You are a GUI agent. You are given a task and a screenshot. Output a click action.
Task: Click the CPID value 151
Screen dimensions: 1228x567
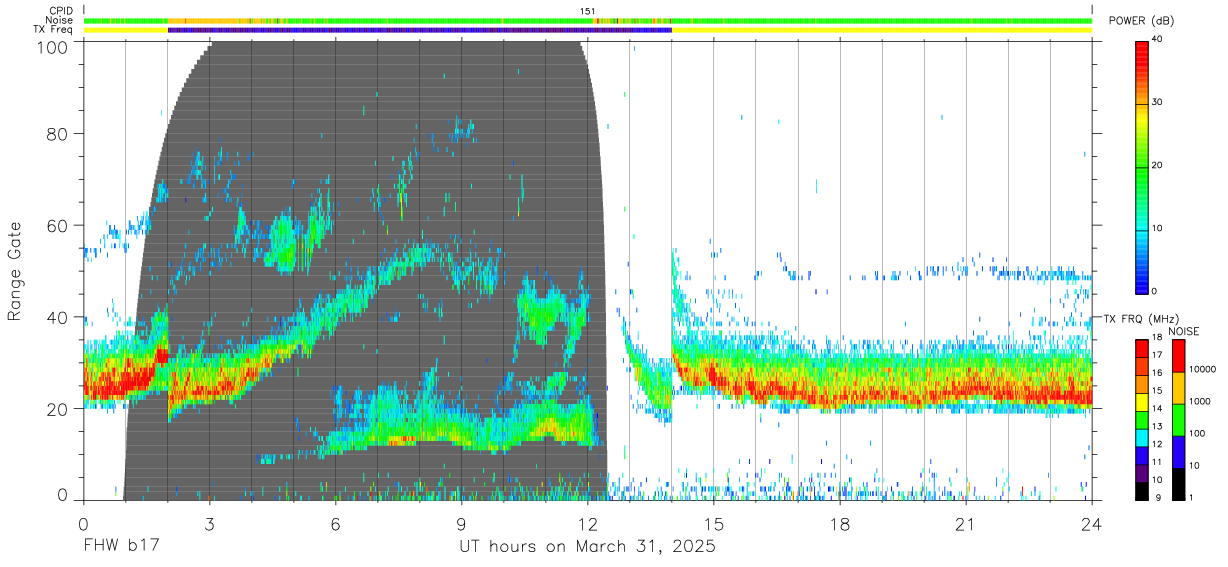[x=588, y=11]
